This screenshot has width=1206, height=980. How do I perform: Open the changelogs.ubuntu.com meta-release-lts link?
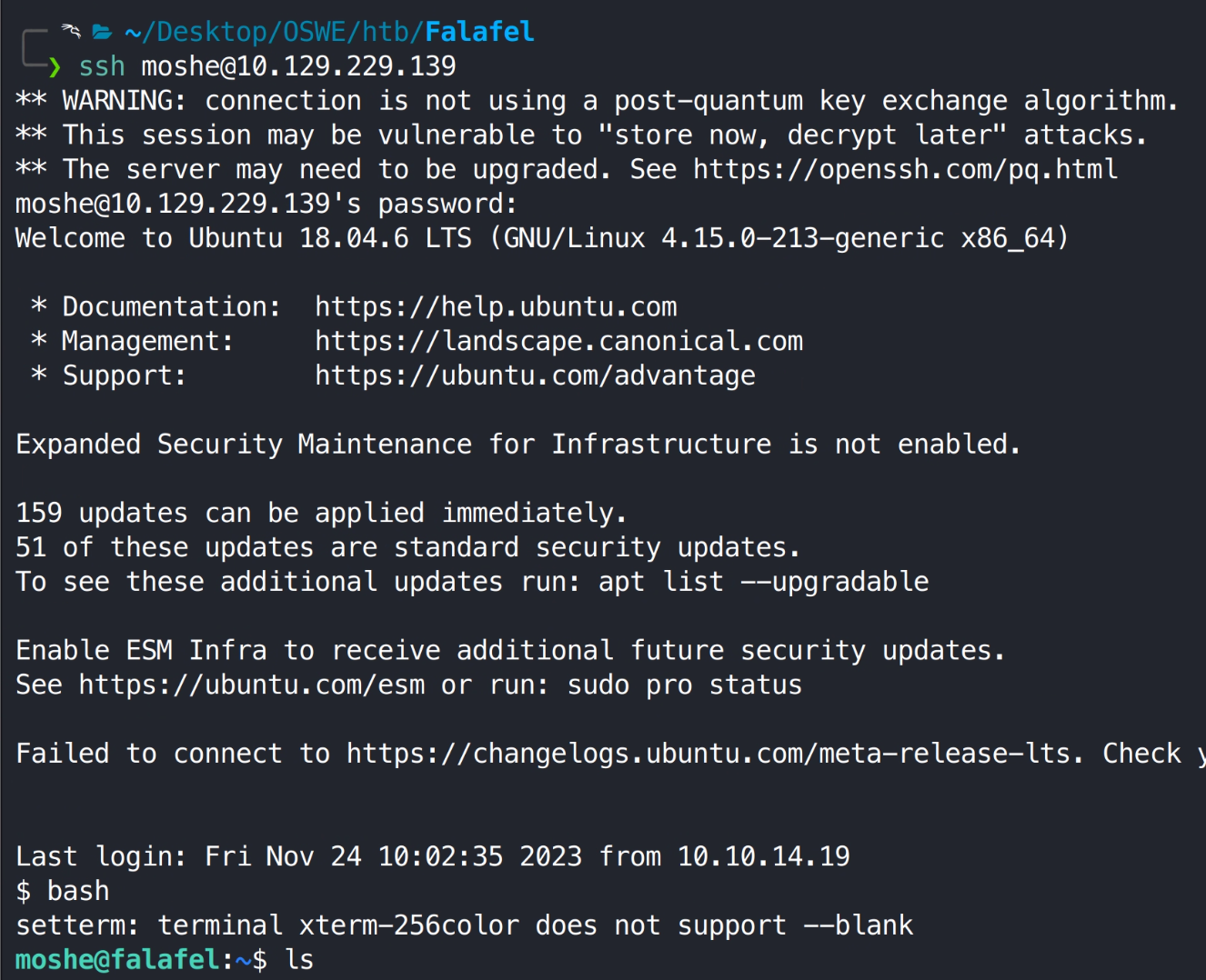pyautogui.click(x=713, y=754)
